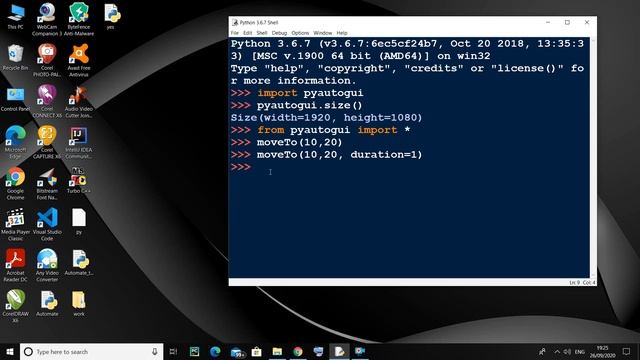Select the Media Player Classic icon
Viewport: 640px width, 360px height.
point(16,224)
